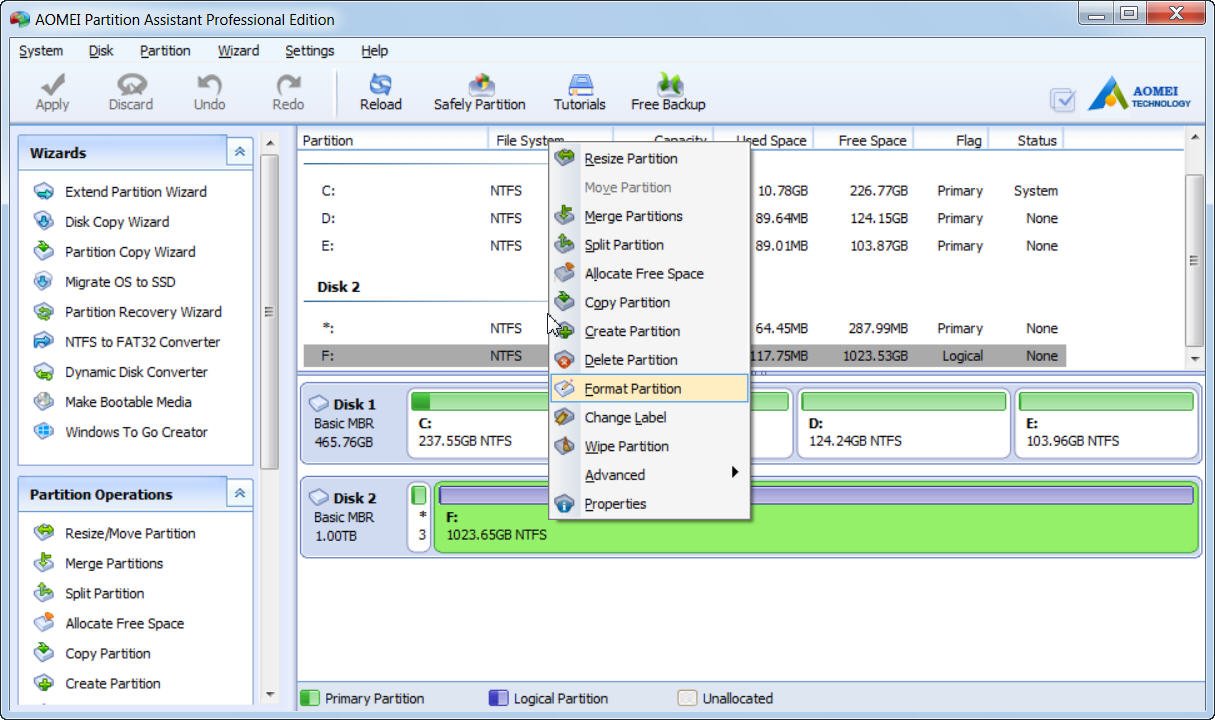
Task: Open the Partition menu
Action: click(x=165, y=51)
